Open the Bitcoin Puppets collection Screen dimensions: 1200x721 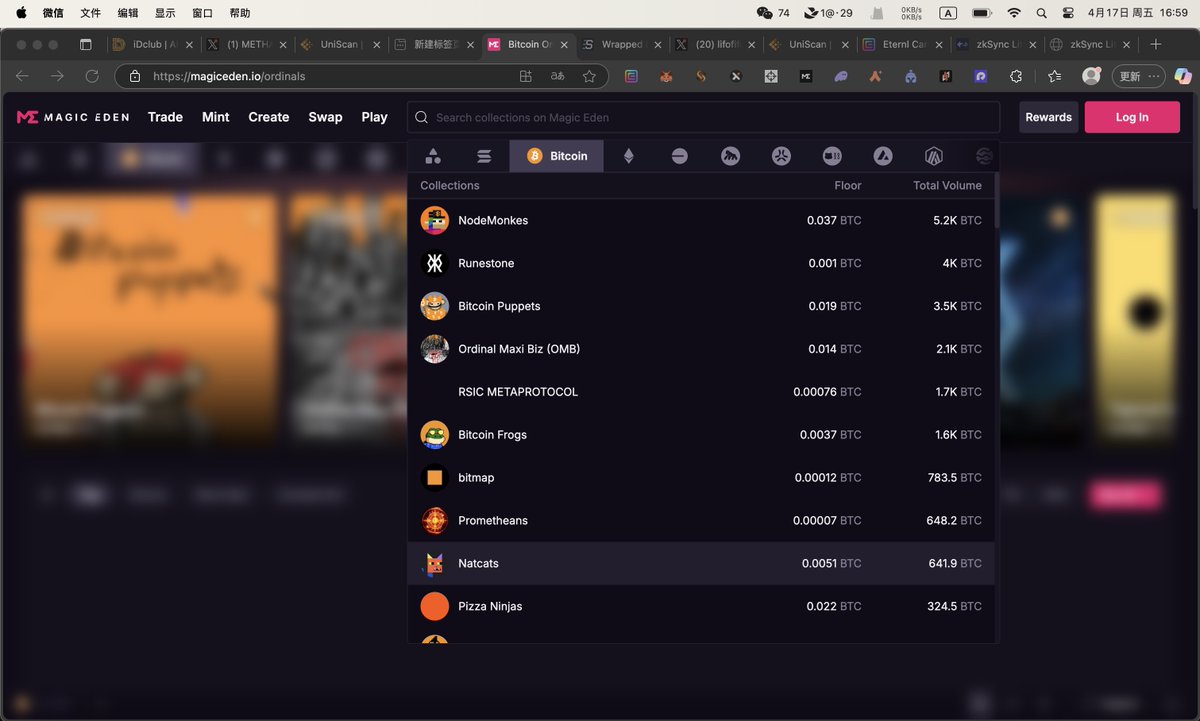(x=701, y=306)
